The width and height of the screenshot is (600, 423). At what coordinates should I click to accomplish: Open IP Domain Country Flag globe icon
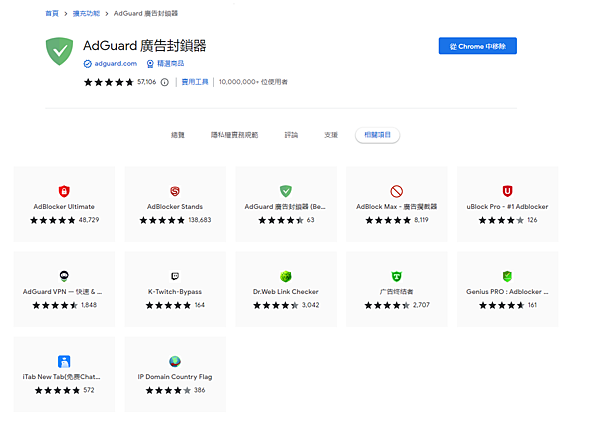pyautogui.click(x=175, y=361)
